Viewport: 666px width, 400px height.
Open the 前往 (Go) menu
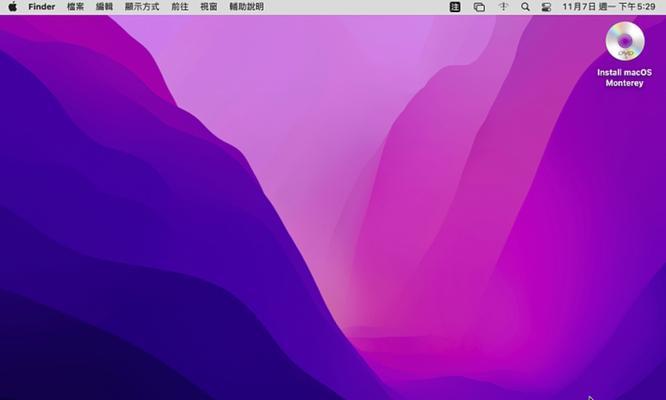(180, 7)
